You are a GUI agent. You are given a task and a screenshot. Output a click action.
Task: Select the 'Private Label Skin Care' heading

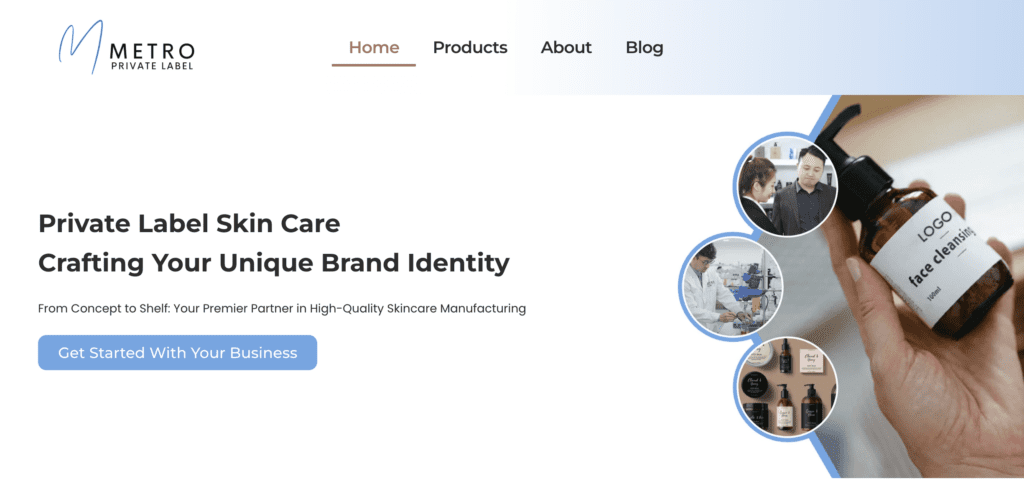(189, 224)
